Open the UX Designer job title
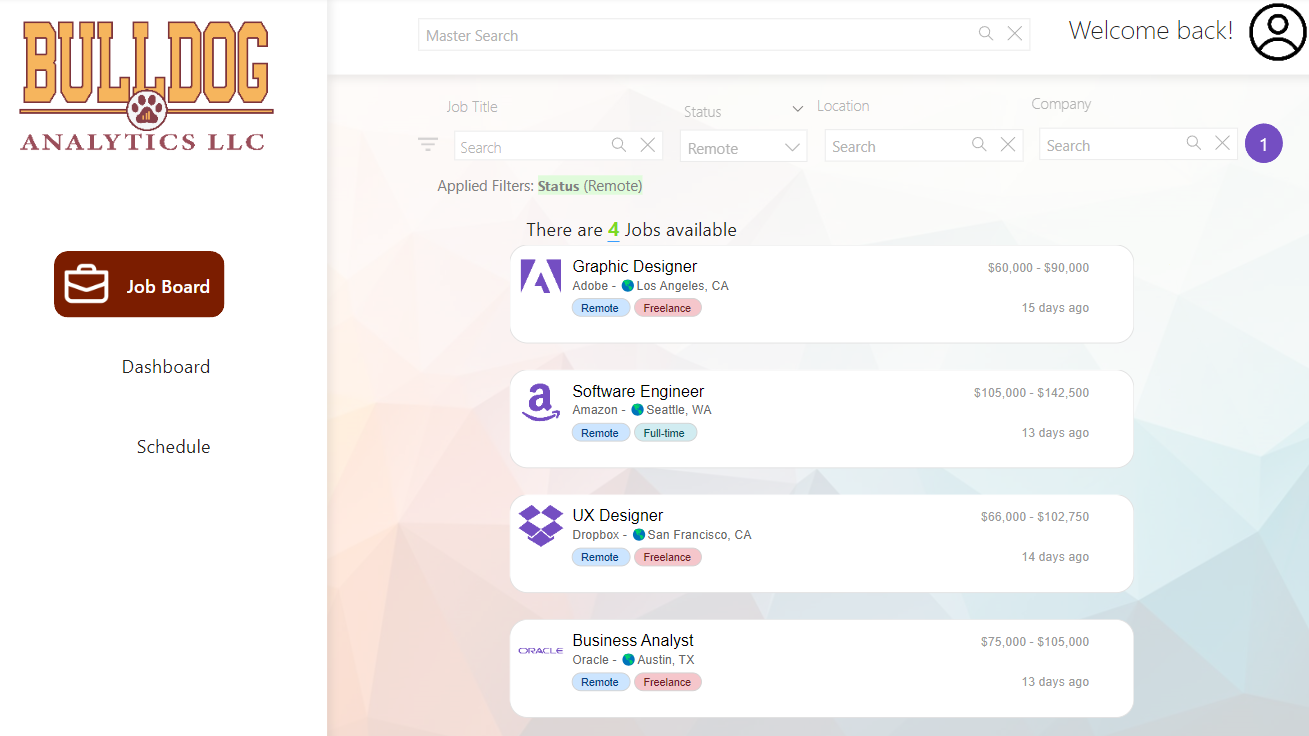The height and width of the screenshot is (736, 1309). (x=618, y=515)
